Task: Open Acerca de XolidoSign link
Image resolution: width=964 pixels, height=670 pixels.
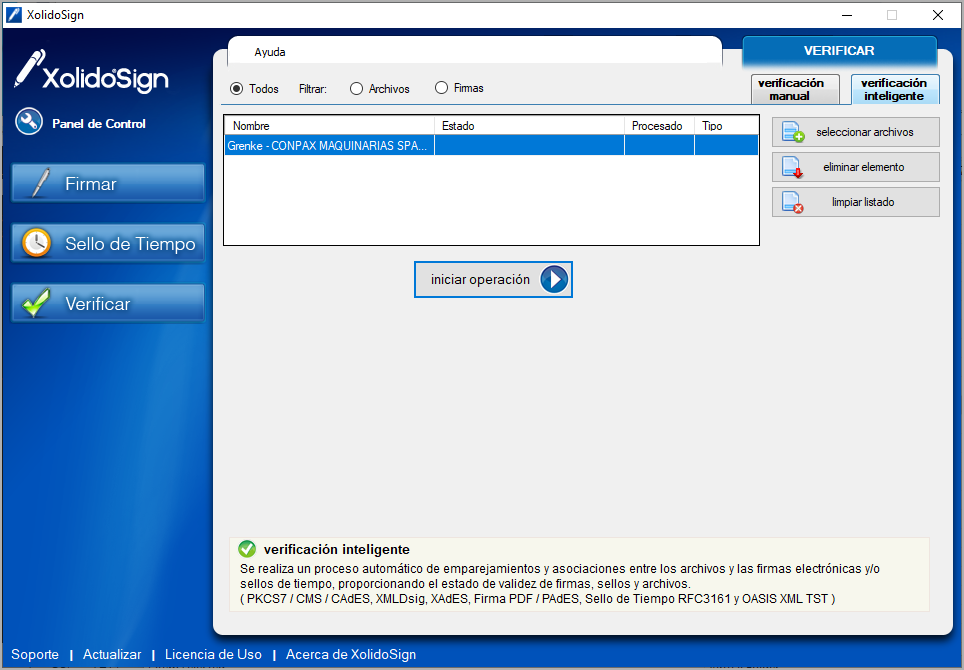Action: click(x=351, y=655)
